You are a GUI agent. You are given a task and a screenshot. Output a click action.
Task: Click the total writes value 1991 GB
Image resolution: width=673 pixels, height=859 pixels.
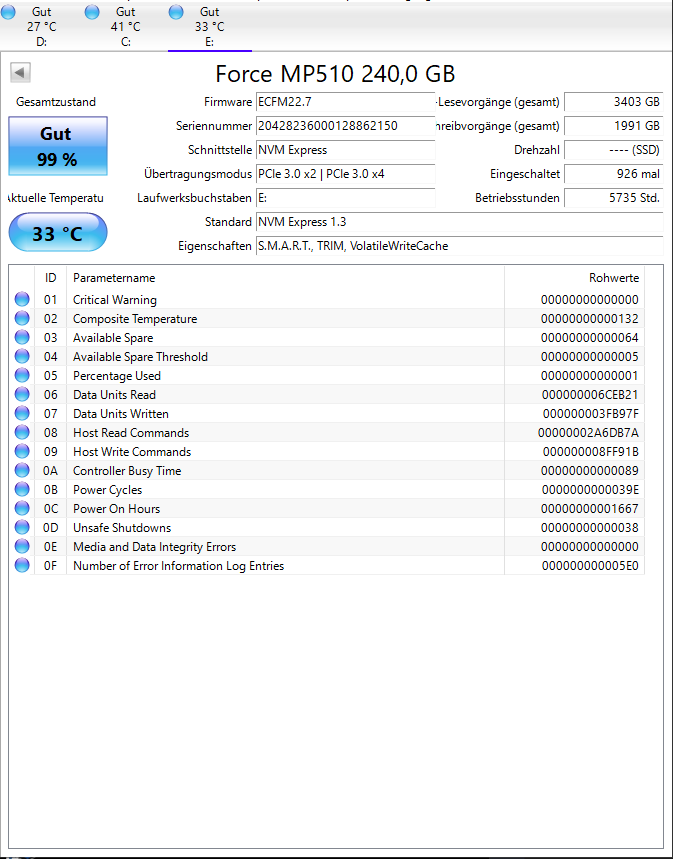(x=613, y=126)
